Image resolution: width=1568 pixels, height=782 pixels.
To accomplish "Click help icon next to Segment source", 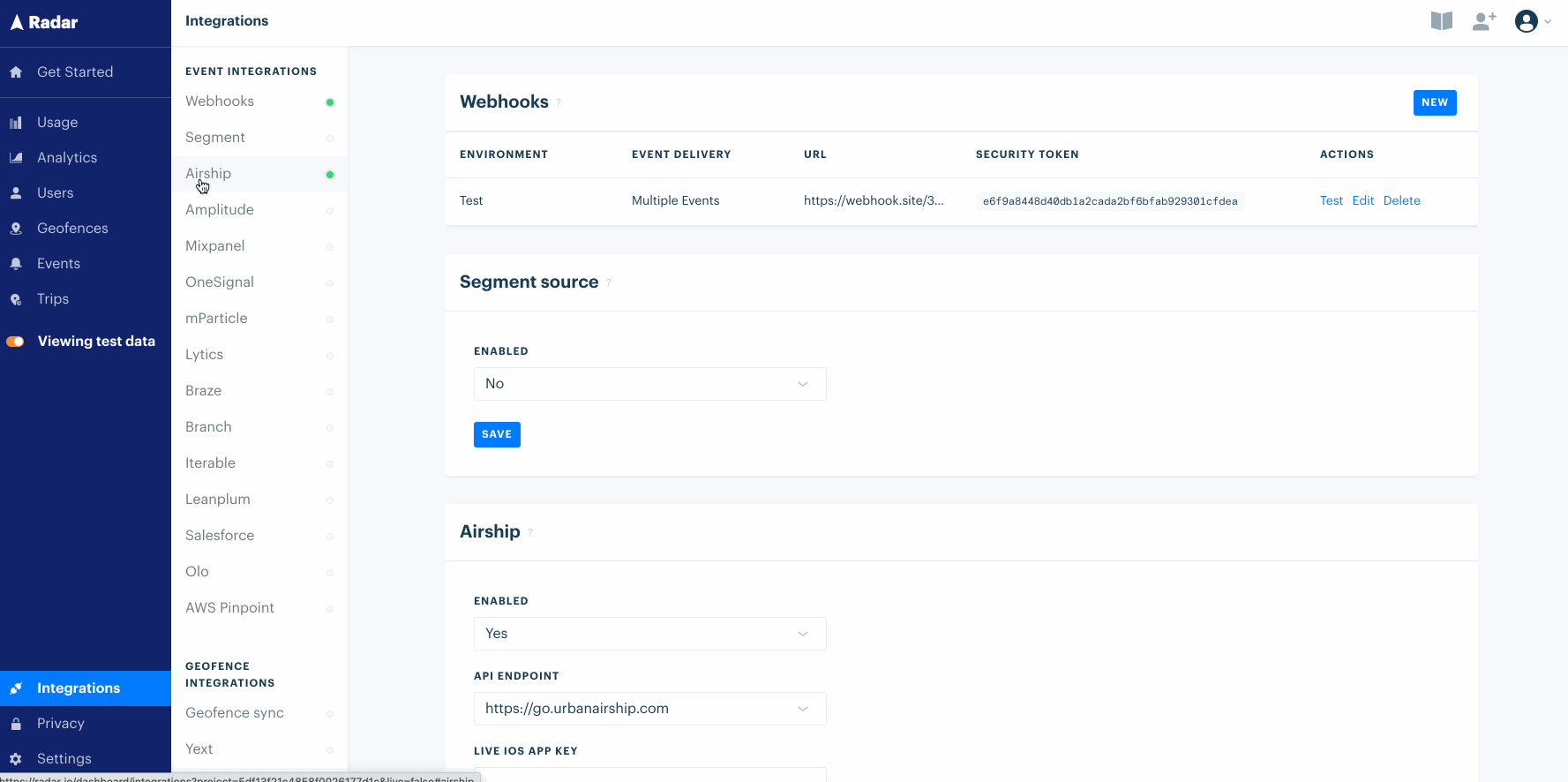I will coord(608,283).
